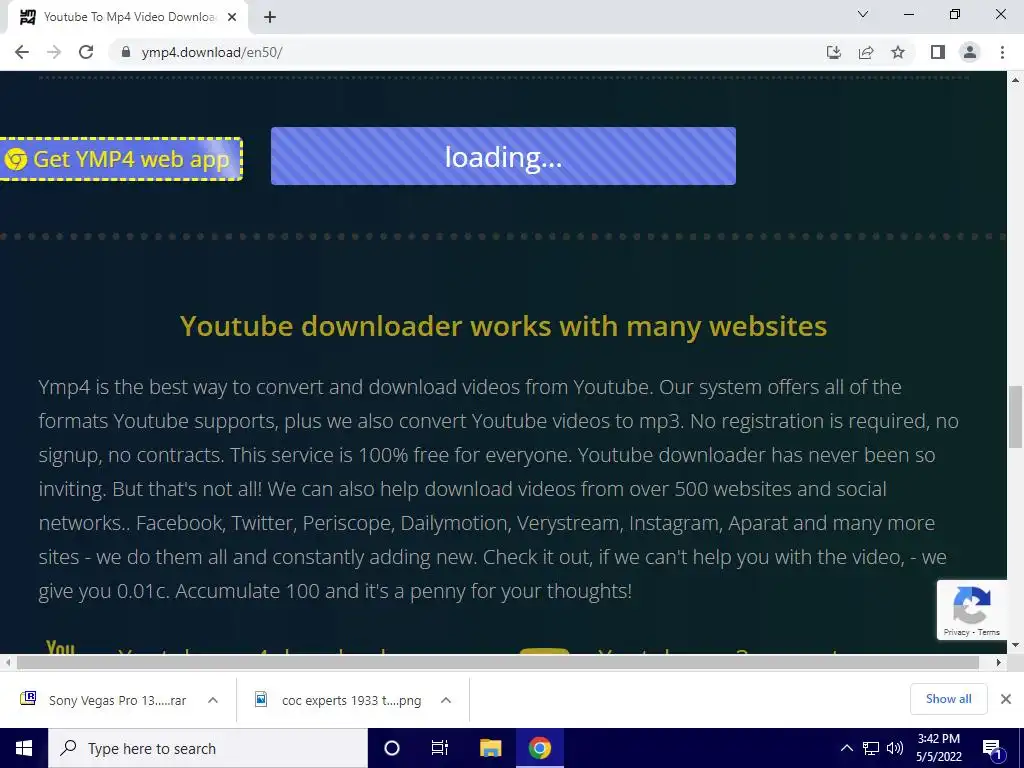
Task: Close the downloads bar
Action: (x=1006, y=699)
